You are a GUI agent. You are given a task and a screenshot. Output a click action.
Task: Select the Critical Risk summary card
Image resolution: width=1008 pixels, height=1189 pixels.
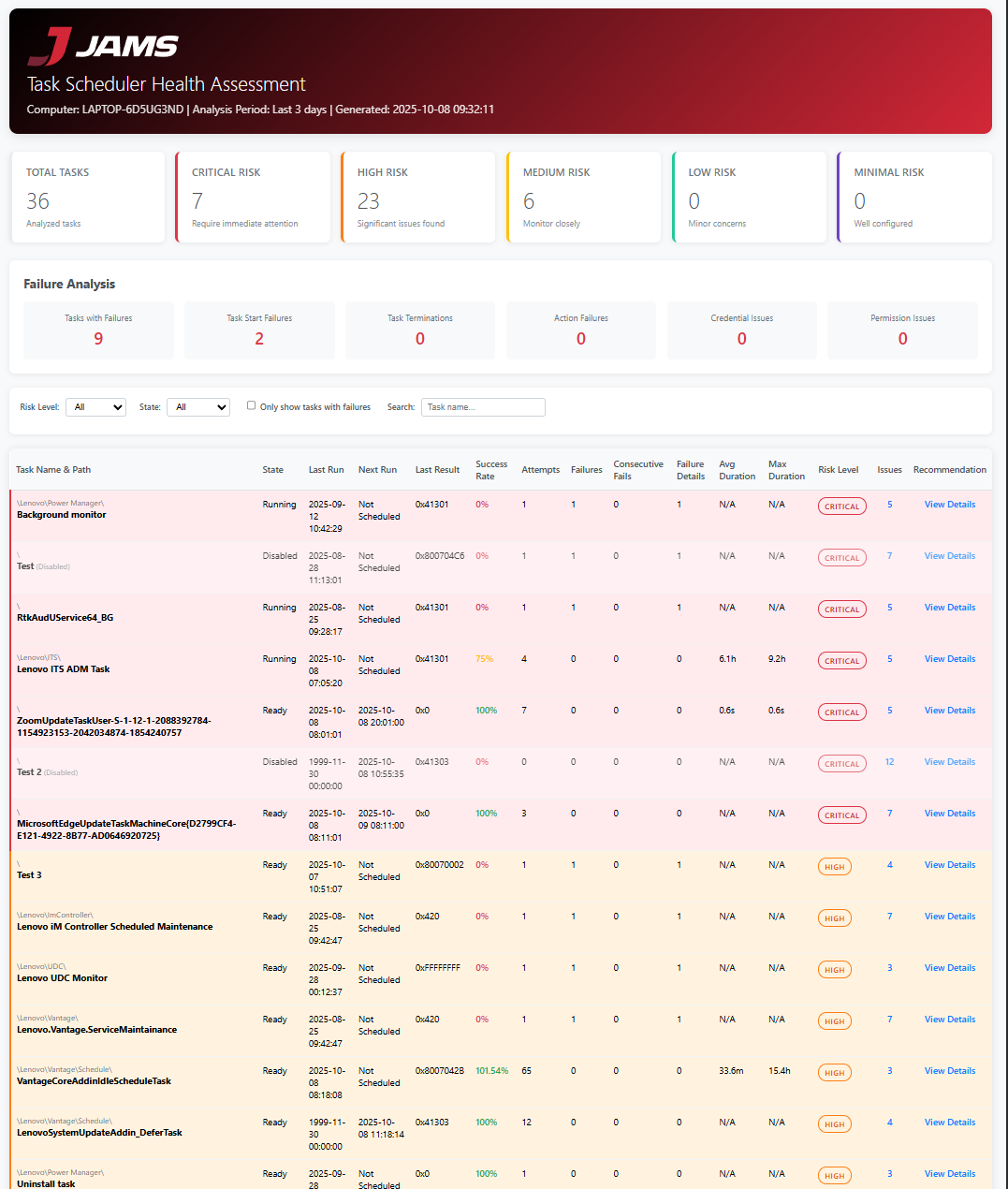pyautogui.click(x=253, y=198)
